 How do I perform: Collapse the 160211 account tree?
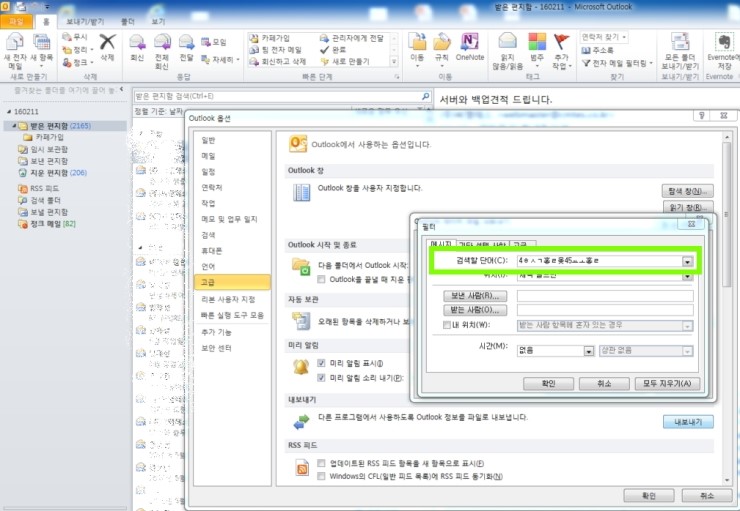click(x=9, y=112)
